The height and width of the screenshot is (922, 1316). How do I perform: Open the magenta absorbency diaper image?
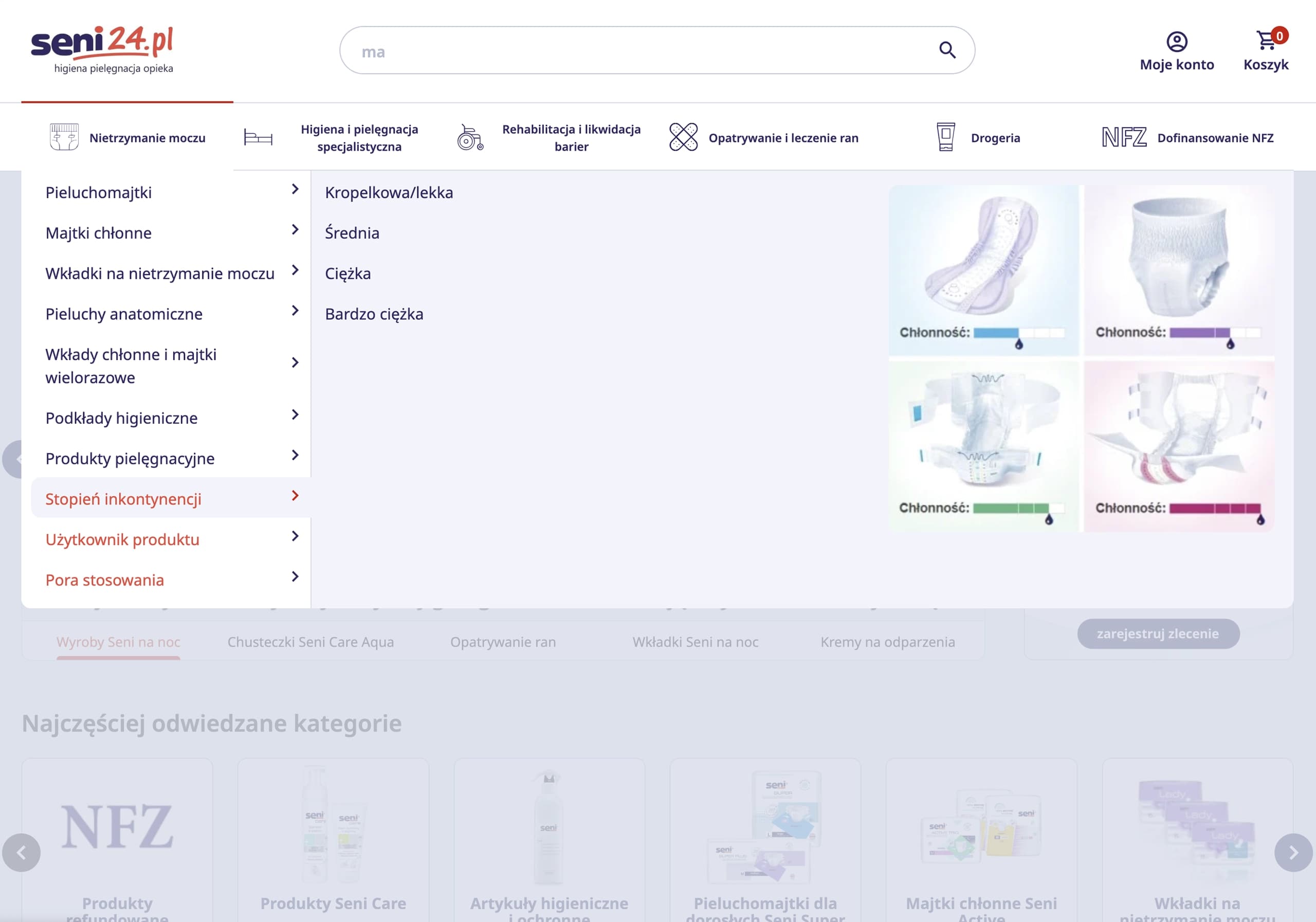pos(1179,446)
